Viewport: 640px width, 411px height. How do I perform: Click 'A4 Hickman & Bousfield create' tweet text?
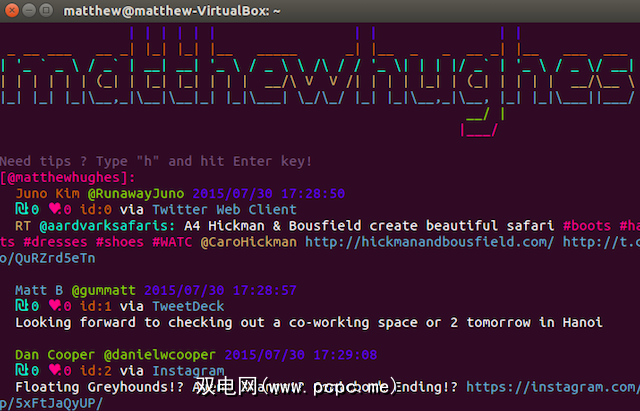(x=369, y=226)
